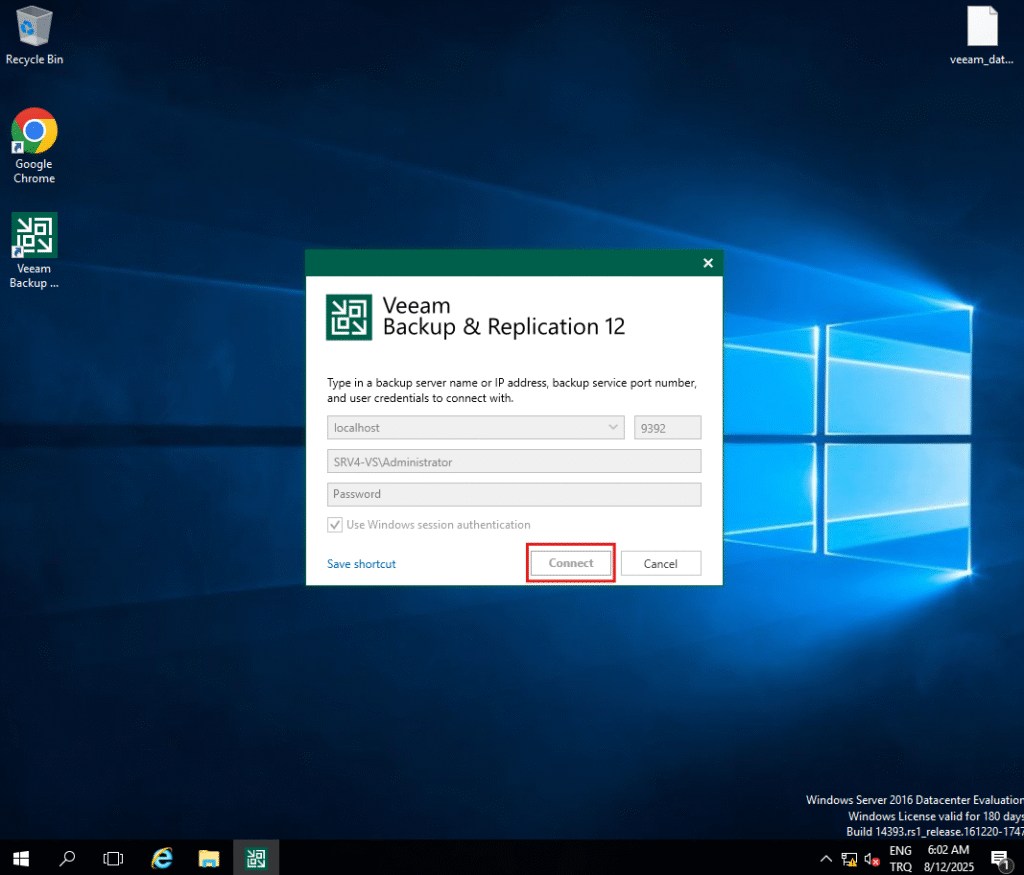Click the SRV4-VS\Administrator username field
Viewport: 1024px width, 875px height.
[514, 462]
